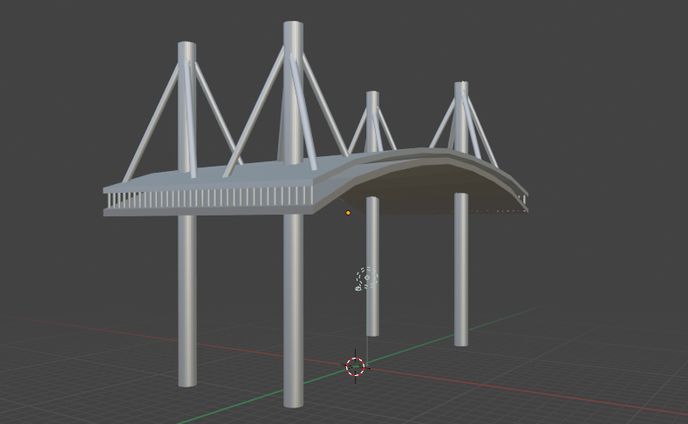Click the top of the tallest tower
Screen dimensions: 688x424
coord(293,30)
